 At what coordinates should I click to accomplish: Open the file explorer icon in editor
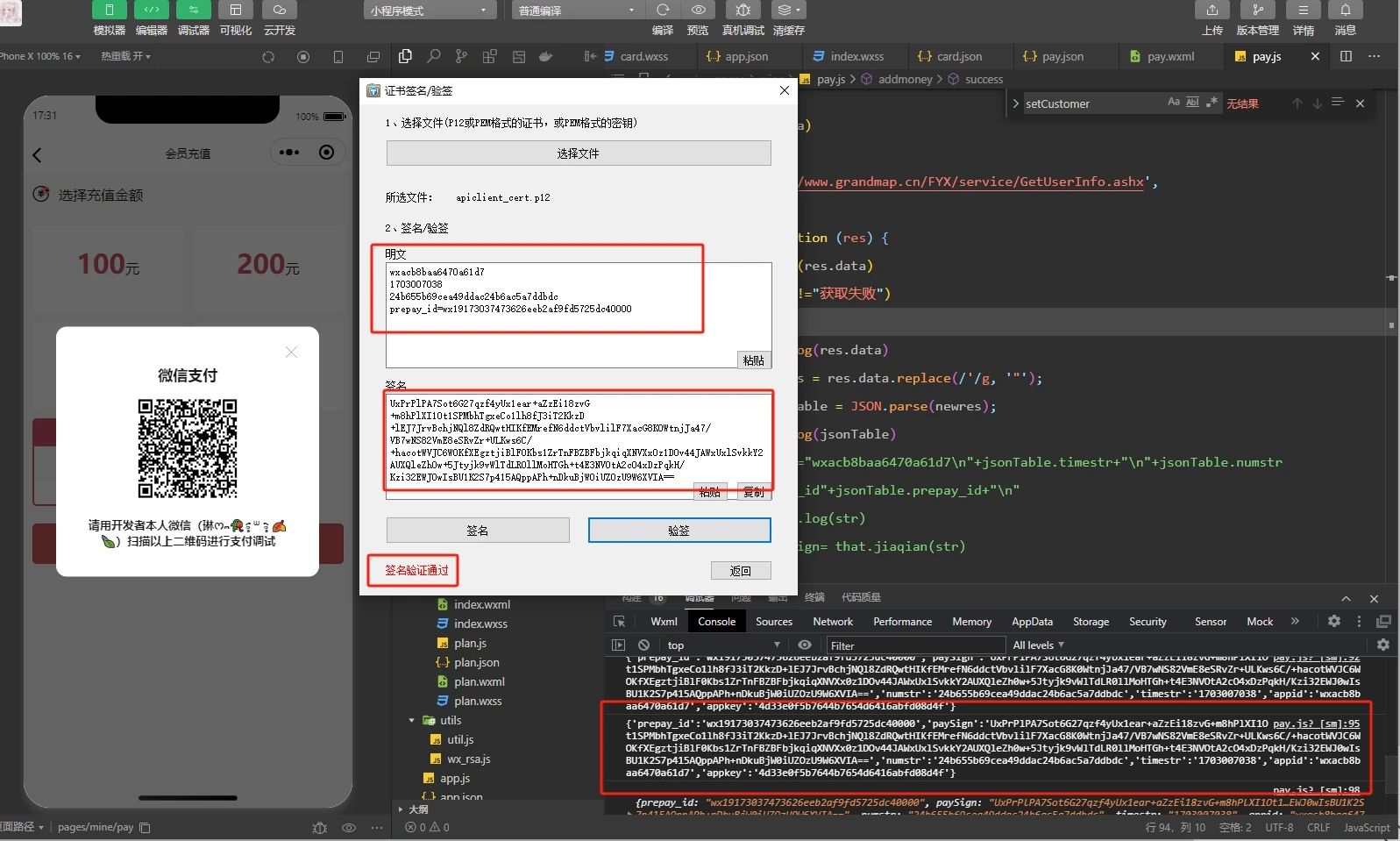(x=405, y=56)
